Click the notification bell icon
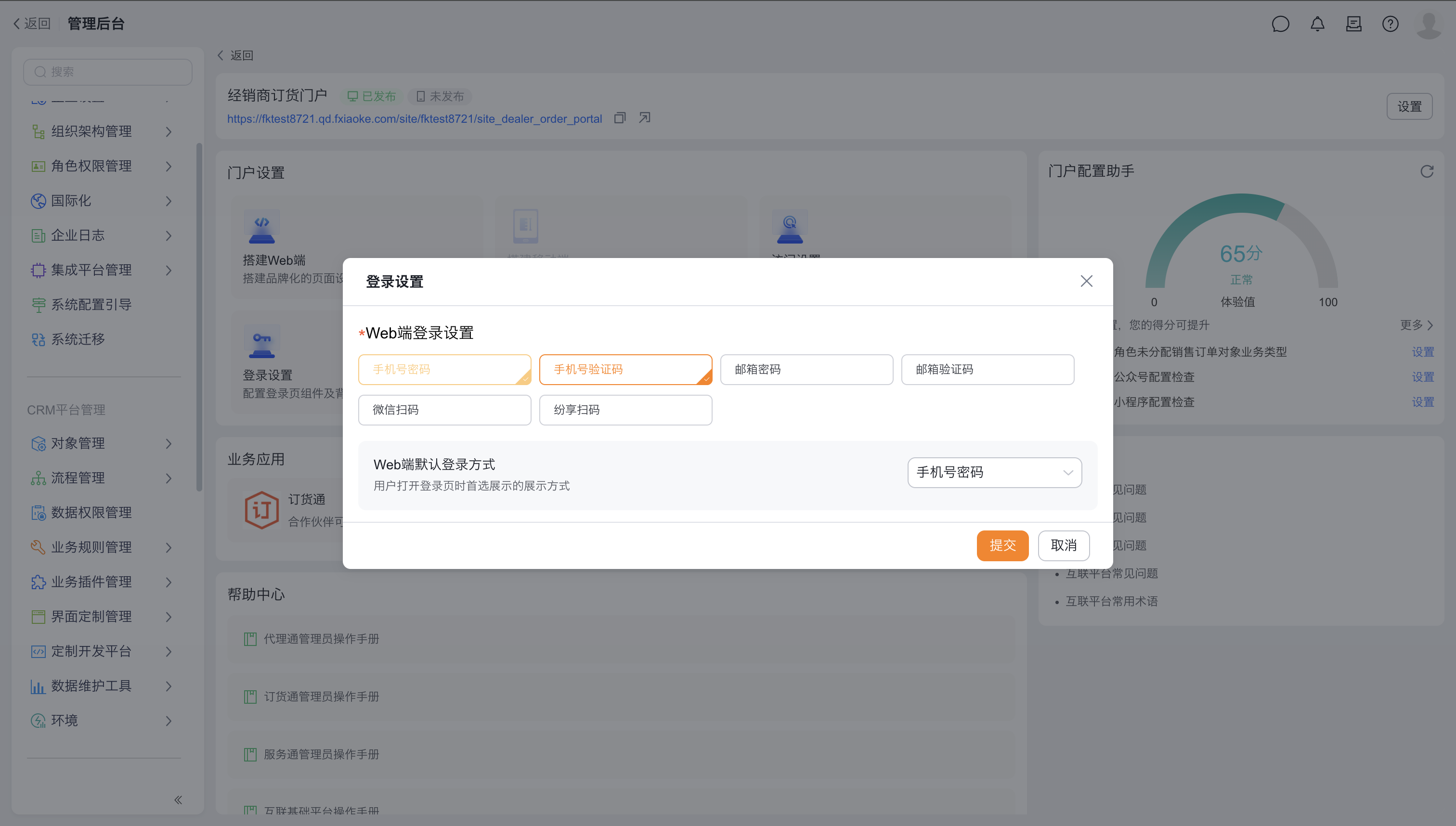The height and width of the screenshot is (826, 1456). pyautogui.click(x=1317, y=24)
